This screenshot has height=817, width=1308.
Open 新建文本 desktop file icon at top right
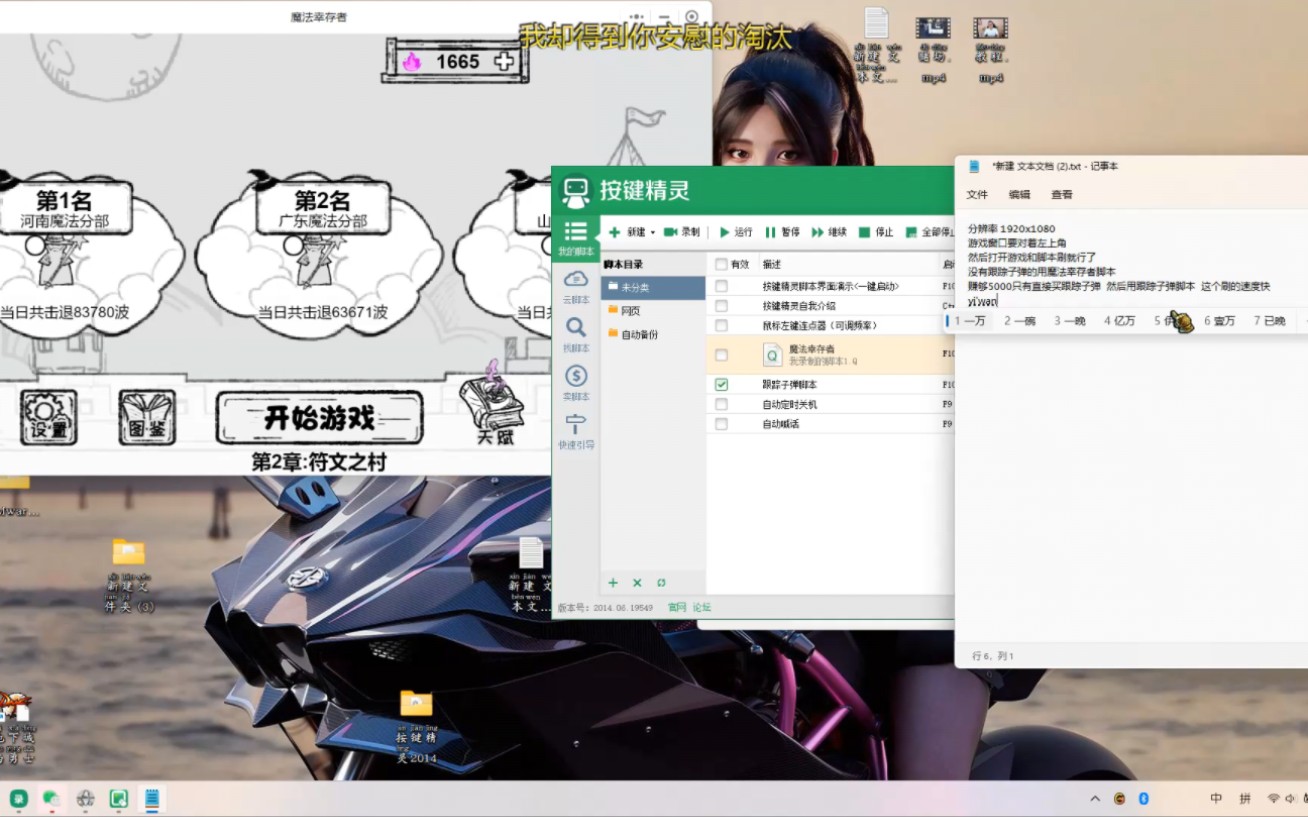click(x=876, y=45)
